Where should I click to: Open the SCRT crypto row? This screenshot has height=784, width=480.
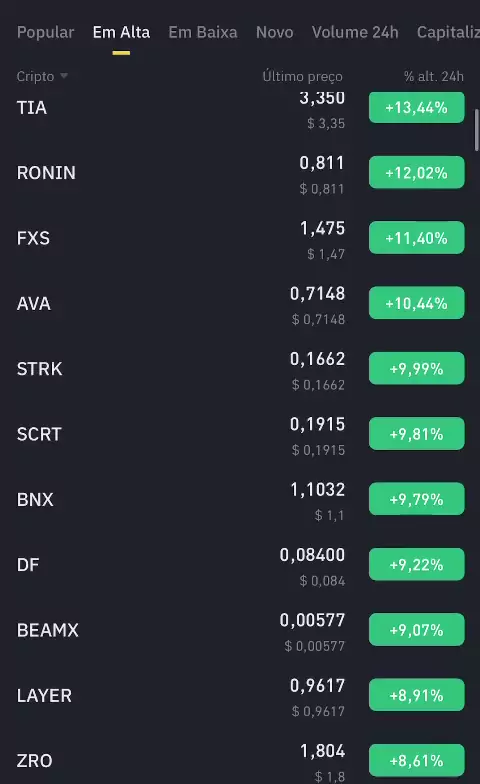point(240,434)
